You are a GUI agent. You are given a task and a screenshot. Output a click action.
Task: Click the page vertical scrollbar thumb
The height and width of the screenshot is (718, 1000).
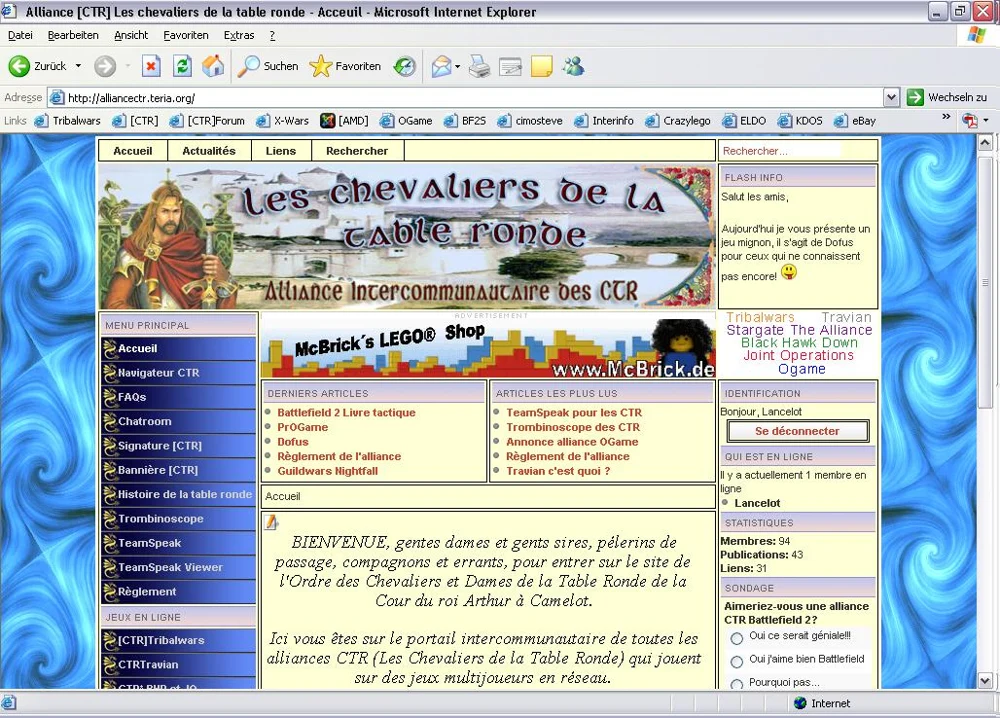pos(985,281)
